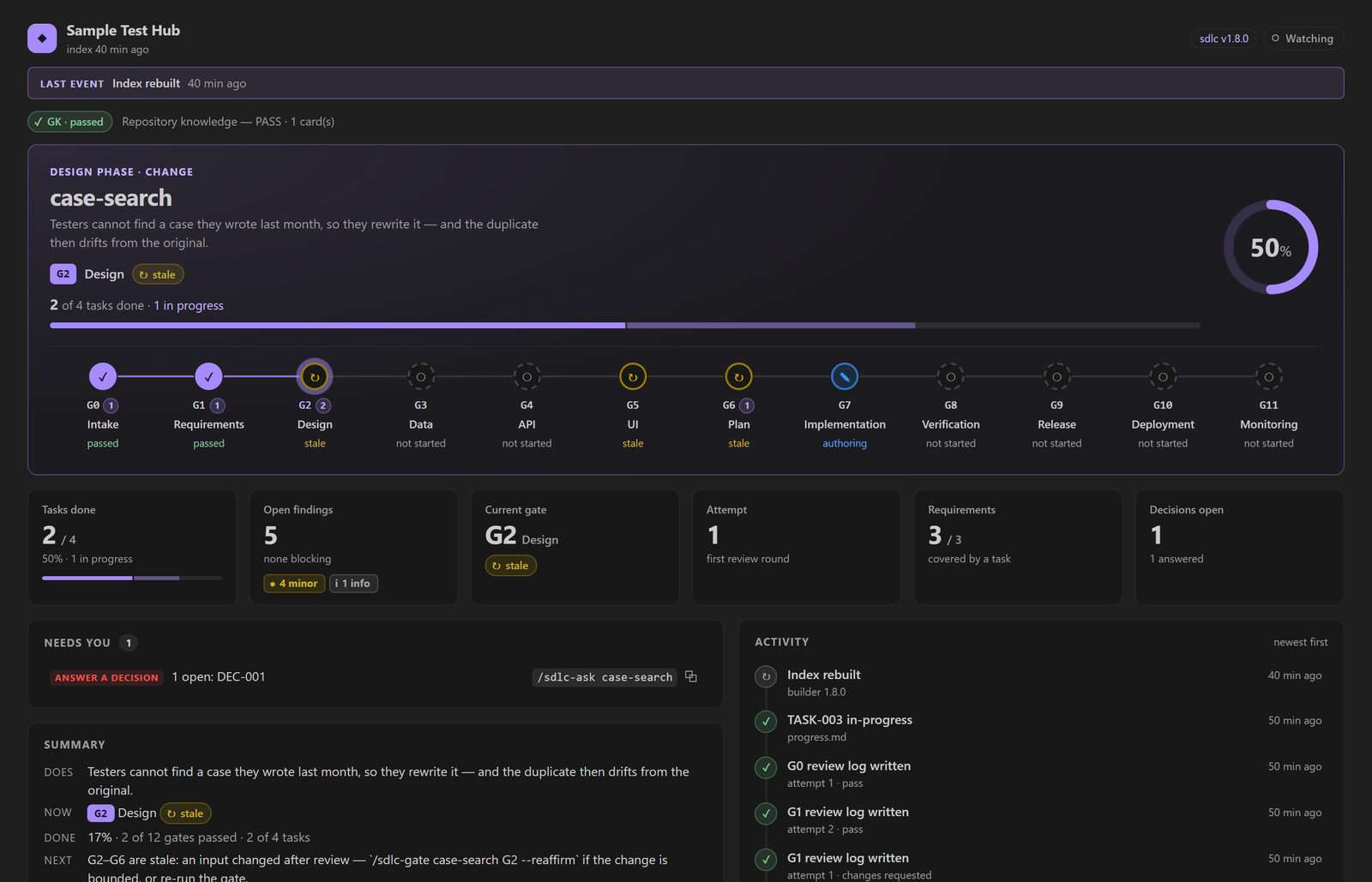Copy the /sdlc-ask case-search command
This screenshot has width=1372, height=882.
click(x=691, y=677)
